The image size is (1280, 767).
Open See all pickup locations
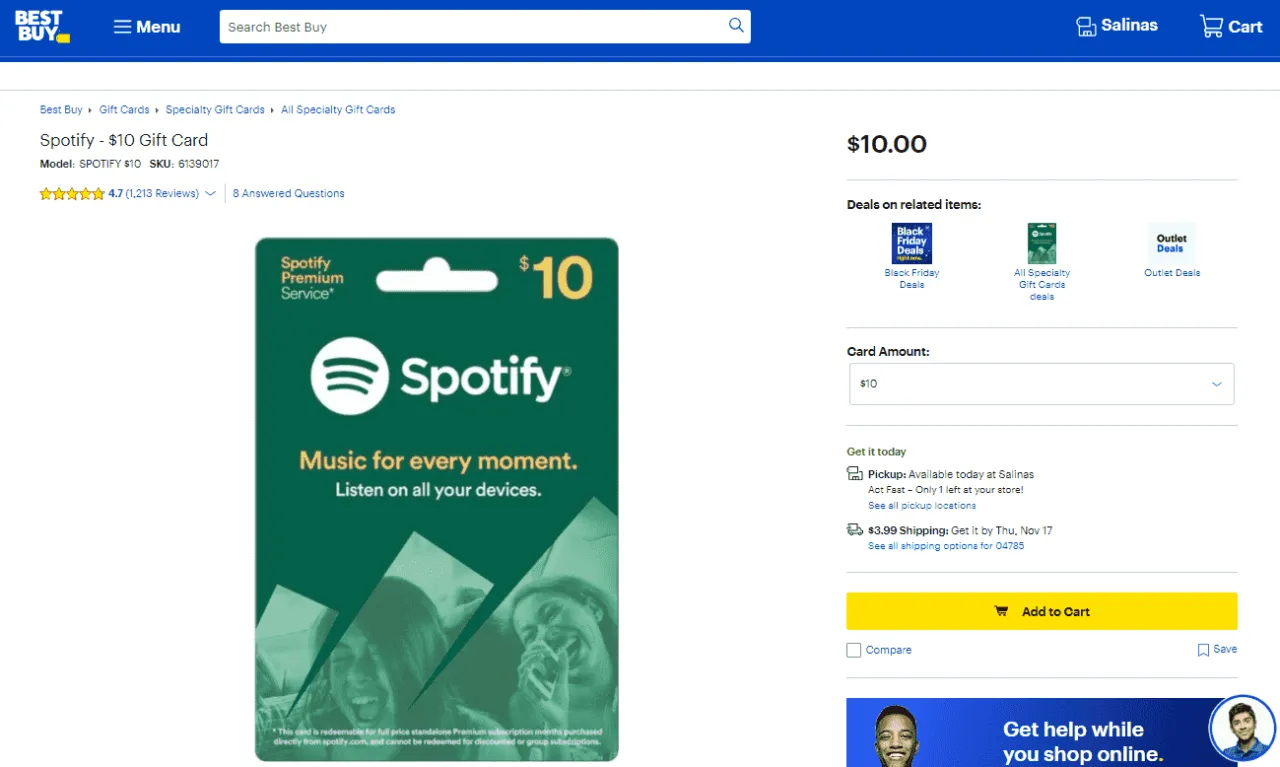coord(921,505)
